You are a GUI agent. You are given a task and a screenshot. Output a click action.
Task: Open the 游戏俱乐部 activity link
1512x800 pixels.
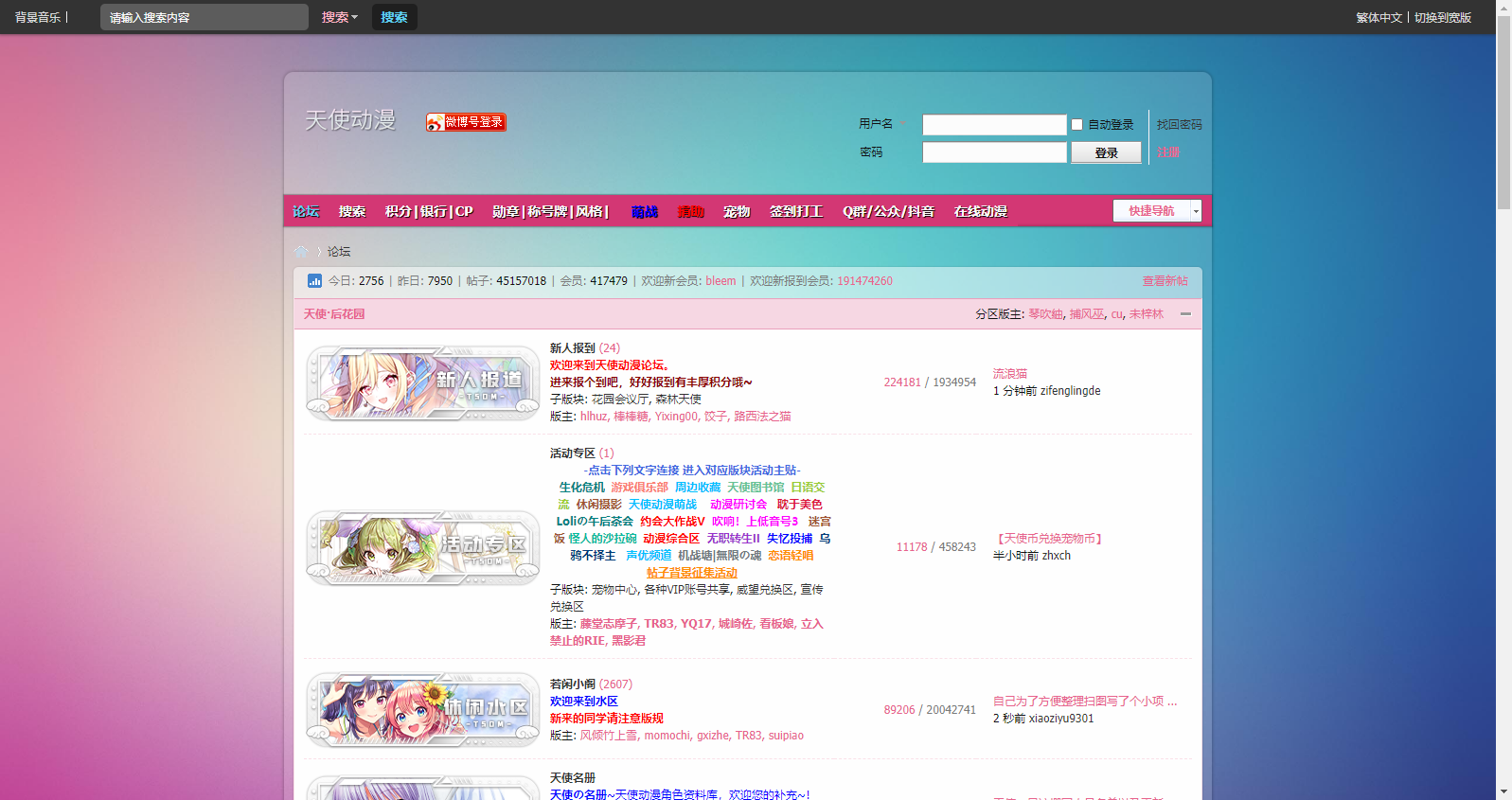(639, 488)
